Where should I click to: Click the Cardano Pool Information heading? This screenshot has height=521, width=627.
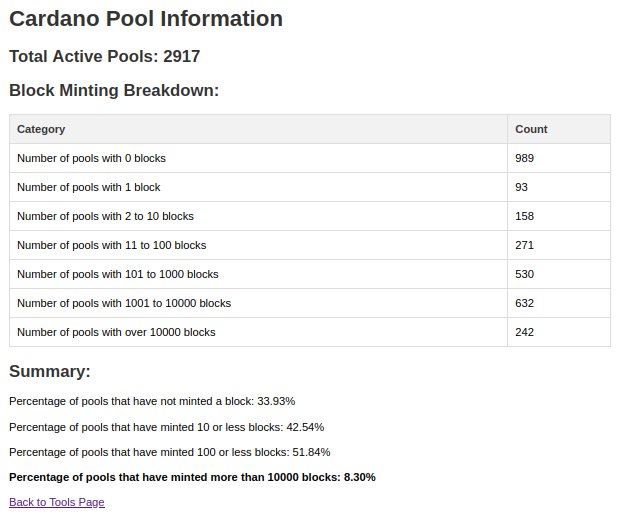pyautogui.click(x=146, y=19)
